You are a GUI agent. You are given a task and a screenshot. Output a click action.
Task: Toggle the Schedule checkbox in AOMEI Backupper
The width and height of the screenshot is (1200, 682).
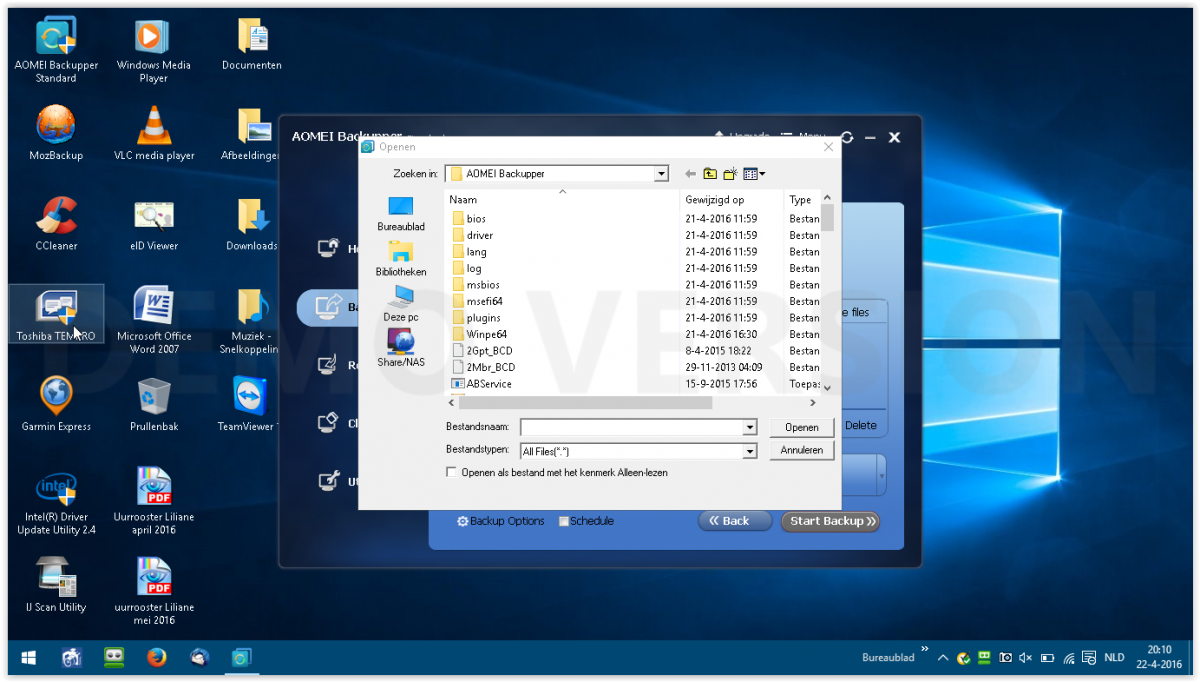point(564,521)
